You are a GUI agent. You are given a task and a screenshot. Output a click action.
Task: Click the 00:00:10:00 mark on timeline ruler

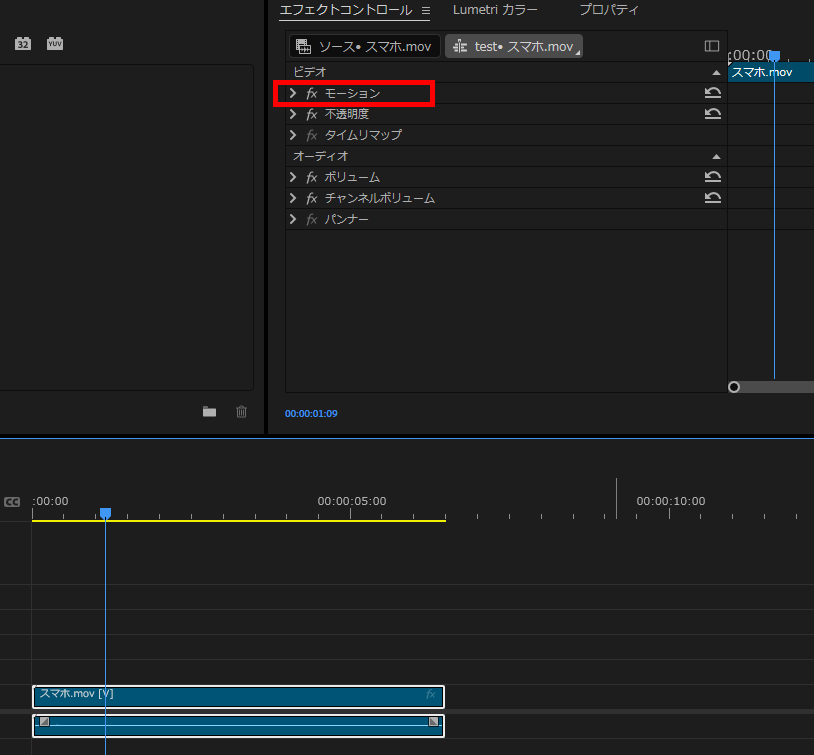pos(671,501)
